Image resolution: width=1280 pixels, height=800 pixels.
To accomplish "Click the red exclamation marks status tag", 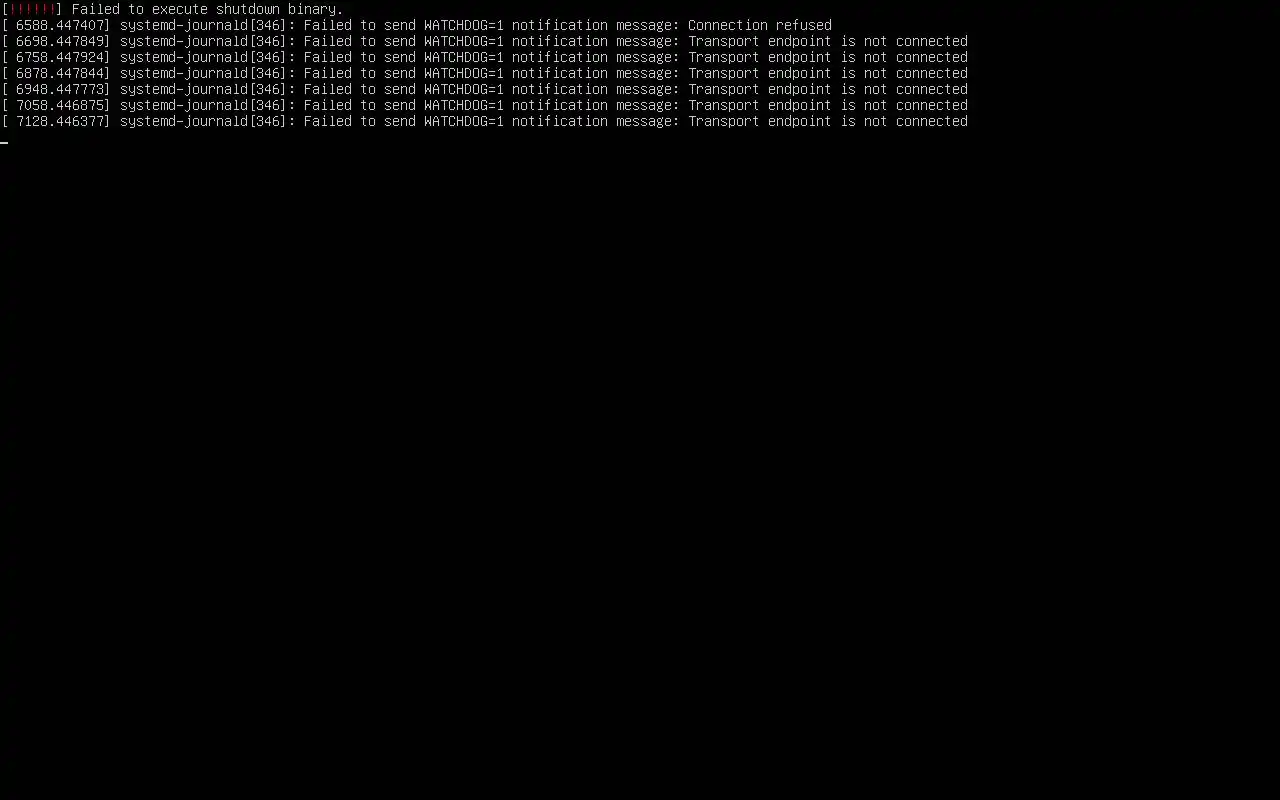I will [x=32, y=9].
